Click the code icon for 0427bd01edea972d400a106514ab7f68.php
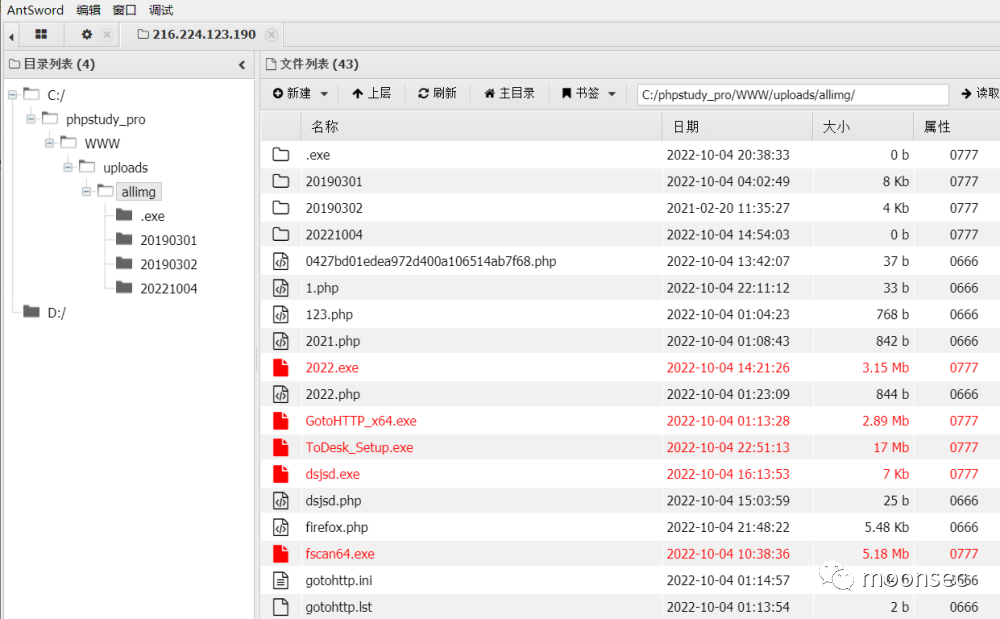This screenshot has height=619, width=1000. tap(281, 261)
